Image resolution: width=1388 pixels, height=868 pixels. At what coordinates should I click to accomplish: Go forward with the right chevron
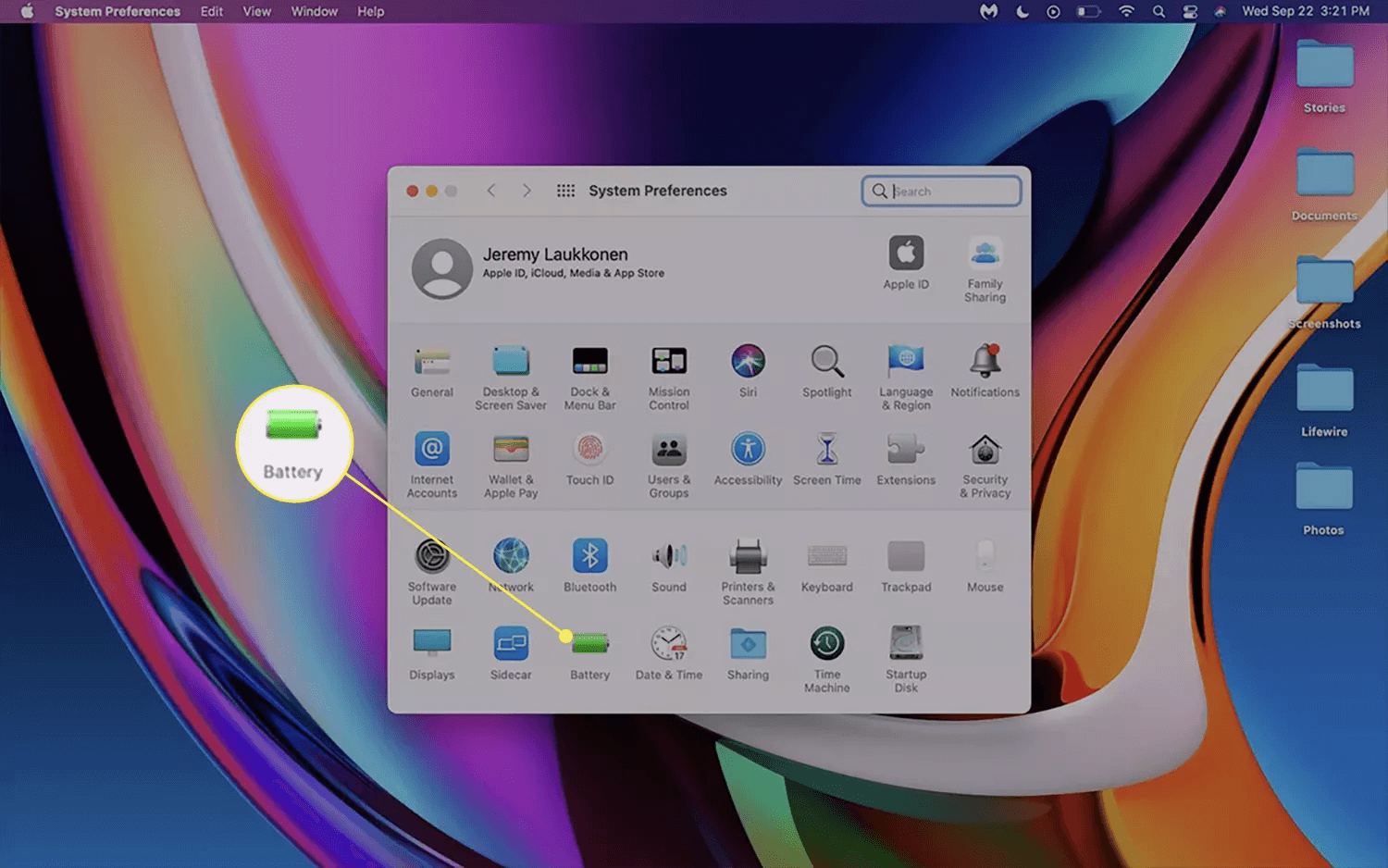point(527,191)
